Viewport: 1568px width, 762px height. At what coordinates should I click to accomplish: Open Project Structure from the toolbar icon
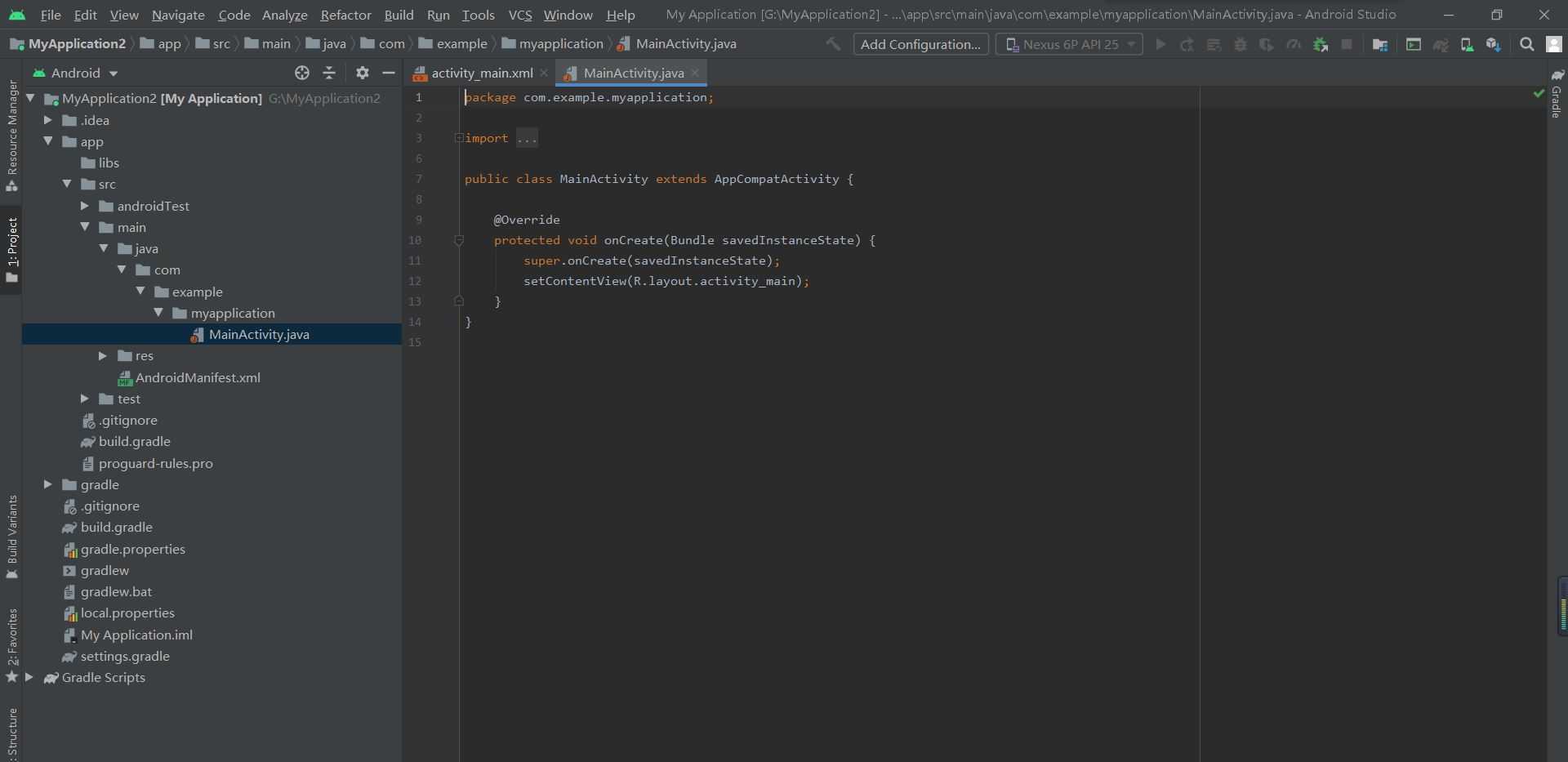(1380, 44)
